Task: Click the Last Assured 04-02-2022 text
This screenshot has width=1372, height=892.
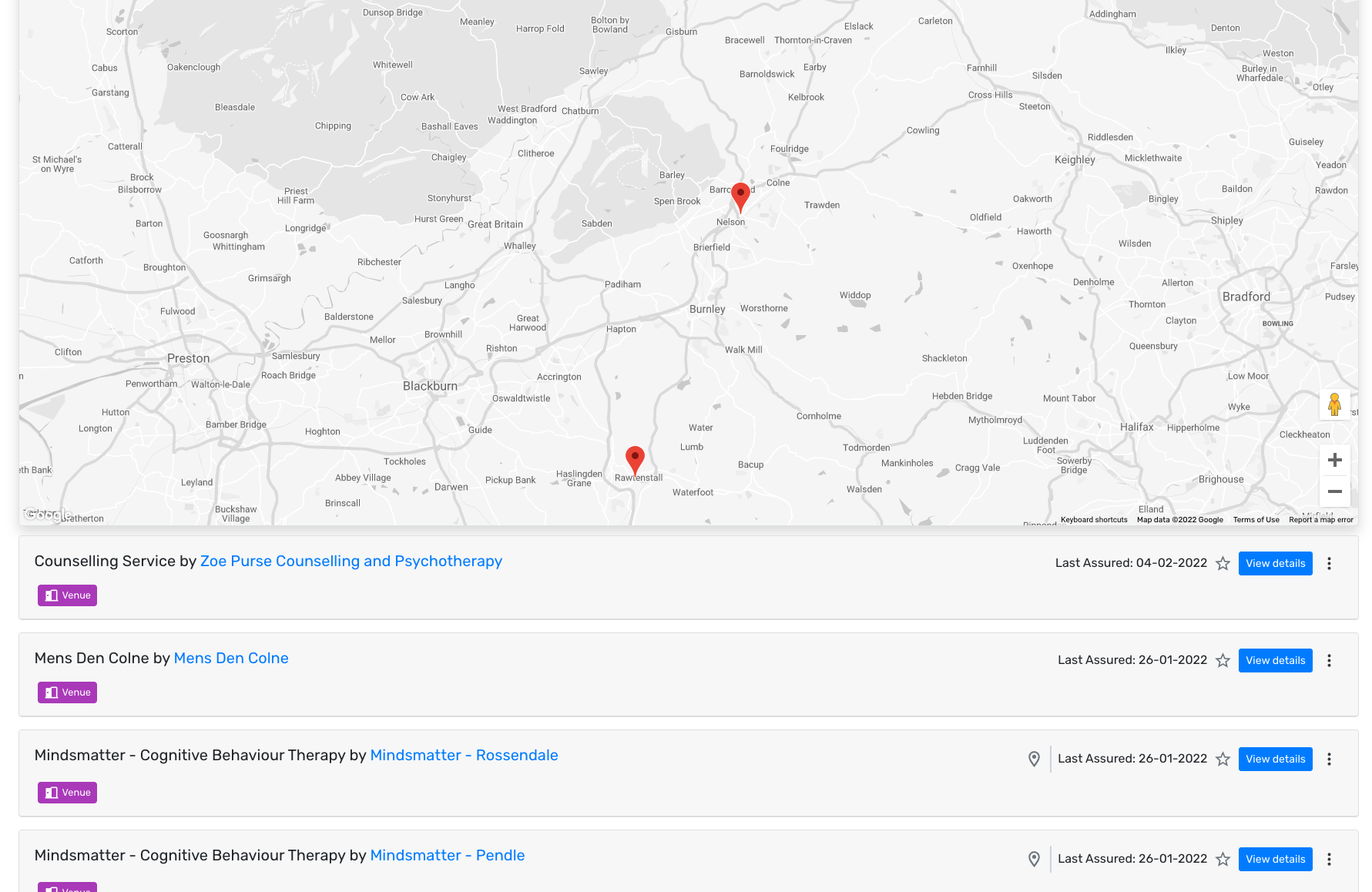Action: tap(1131, 563)
